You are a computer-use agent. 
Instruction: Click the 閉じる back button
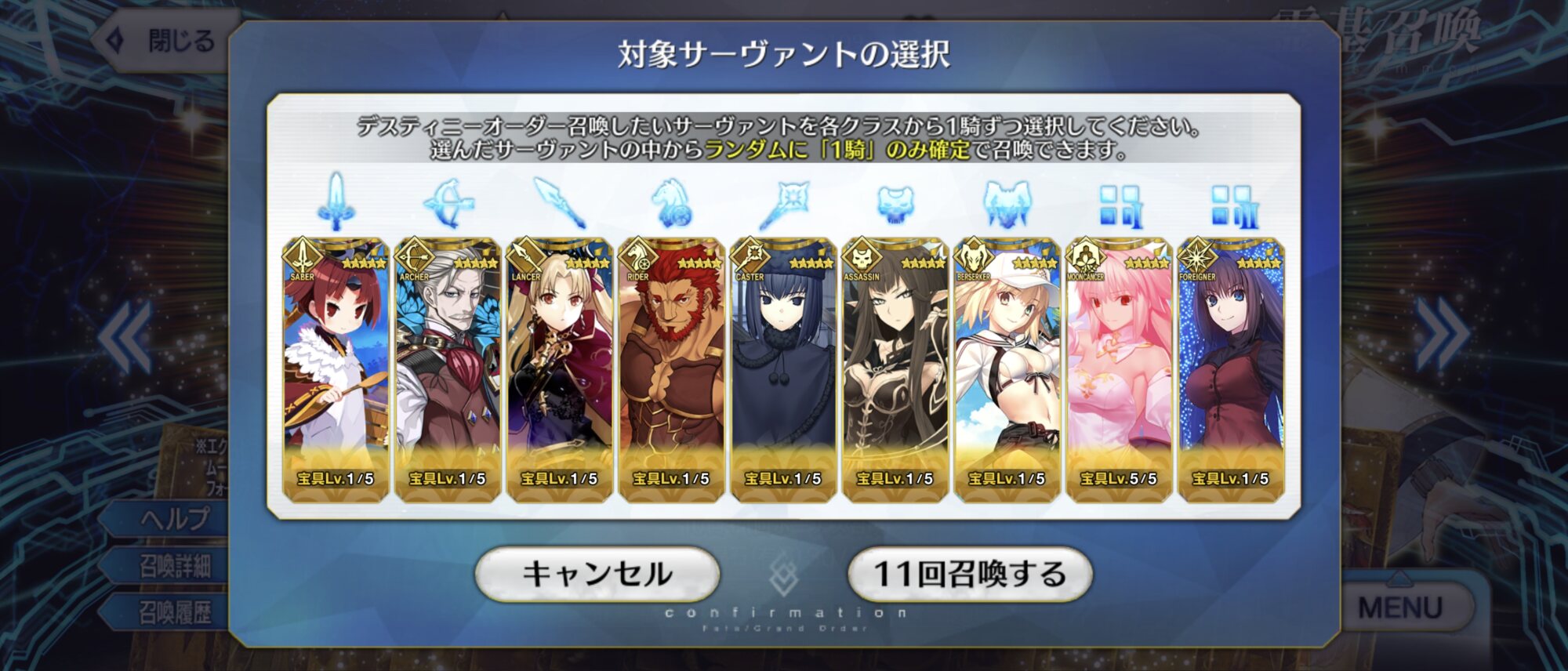coord(165,41)
